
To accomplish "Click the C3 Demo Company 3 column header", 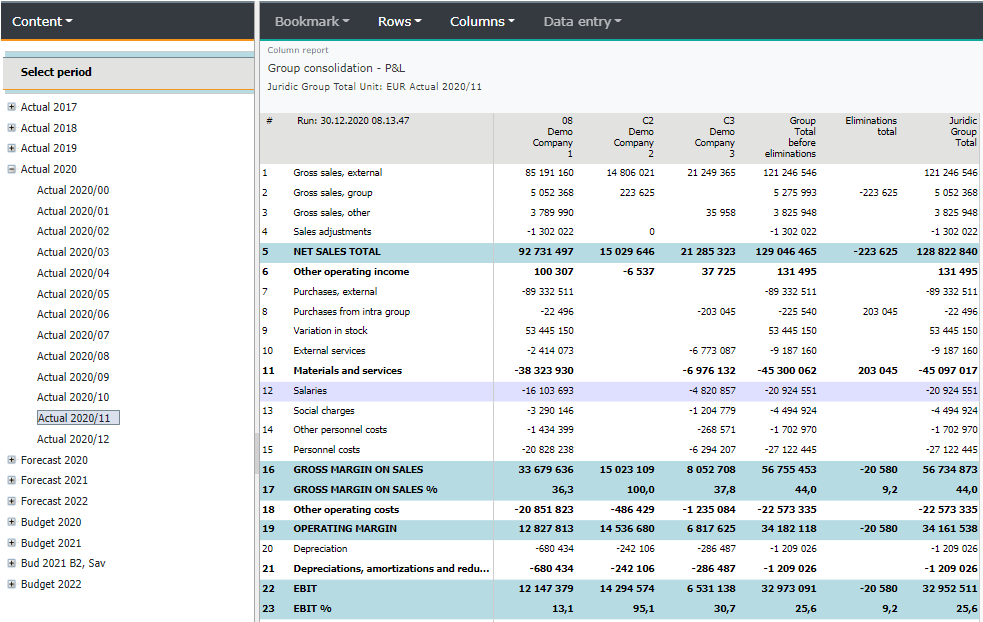I will (x=714, y=137).
